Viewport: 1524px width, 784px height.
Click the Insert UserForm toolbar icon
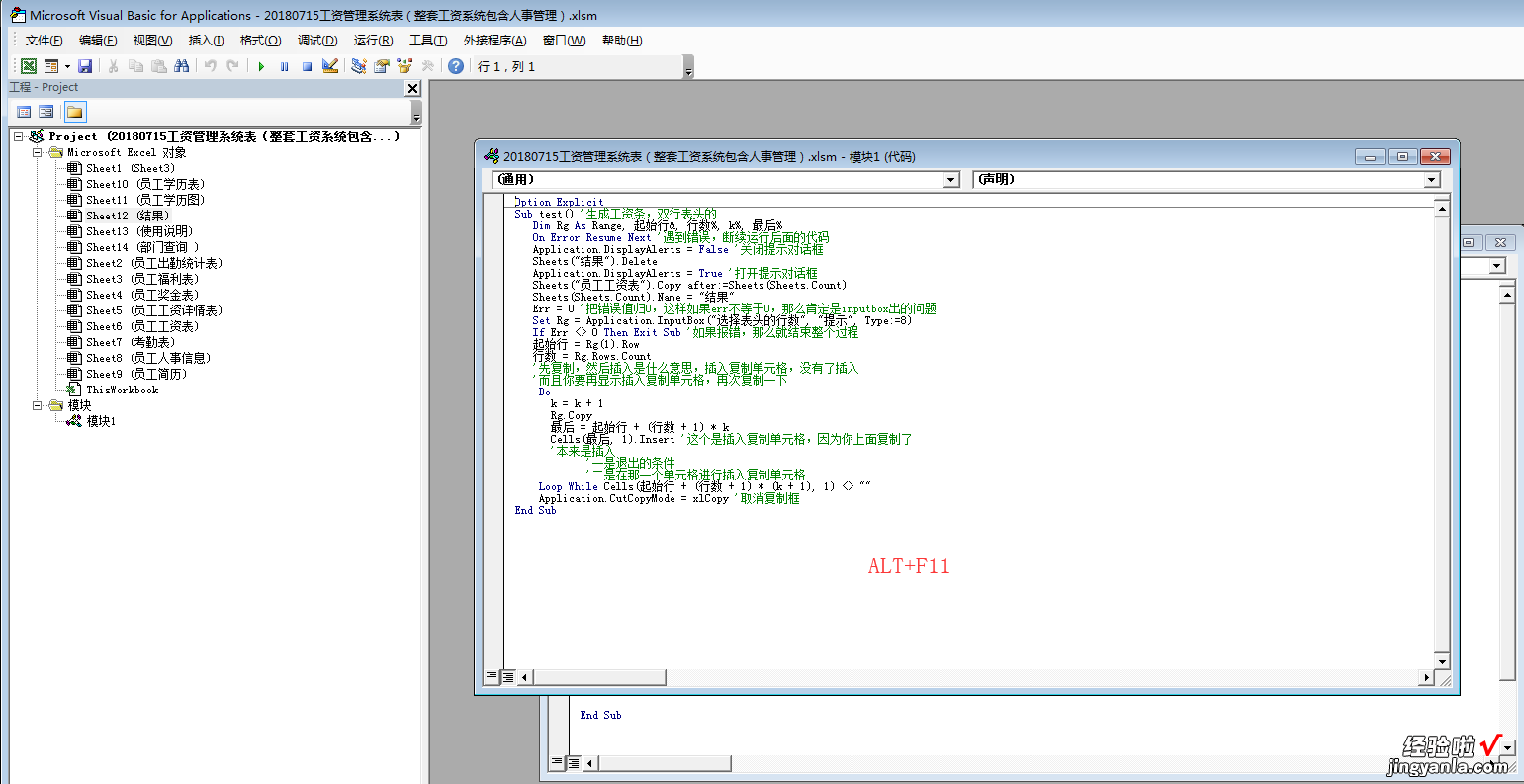click(51, 66)
